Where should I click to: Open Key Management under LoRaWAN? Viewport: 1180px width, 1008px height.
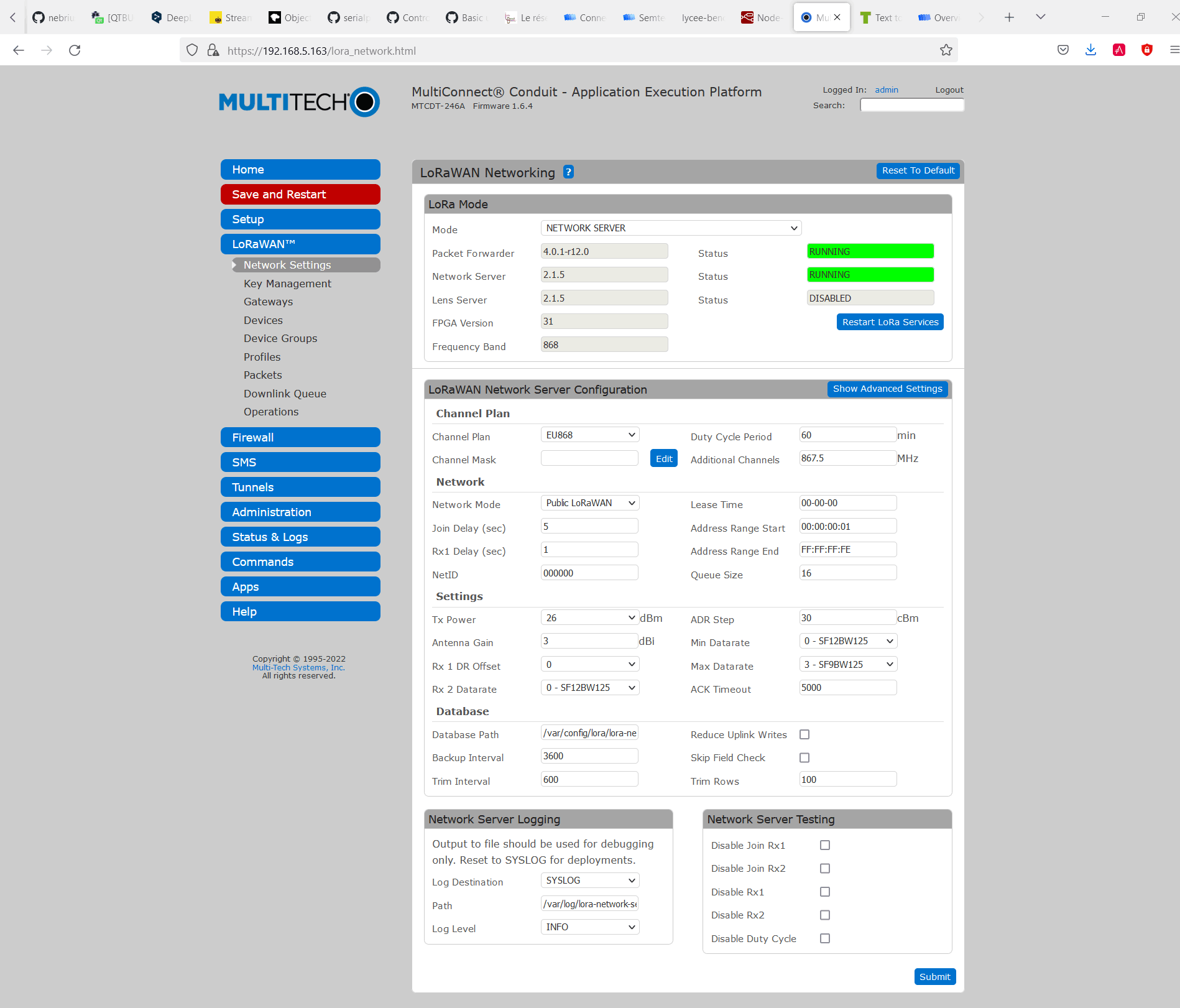click(287, 284)
